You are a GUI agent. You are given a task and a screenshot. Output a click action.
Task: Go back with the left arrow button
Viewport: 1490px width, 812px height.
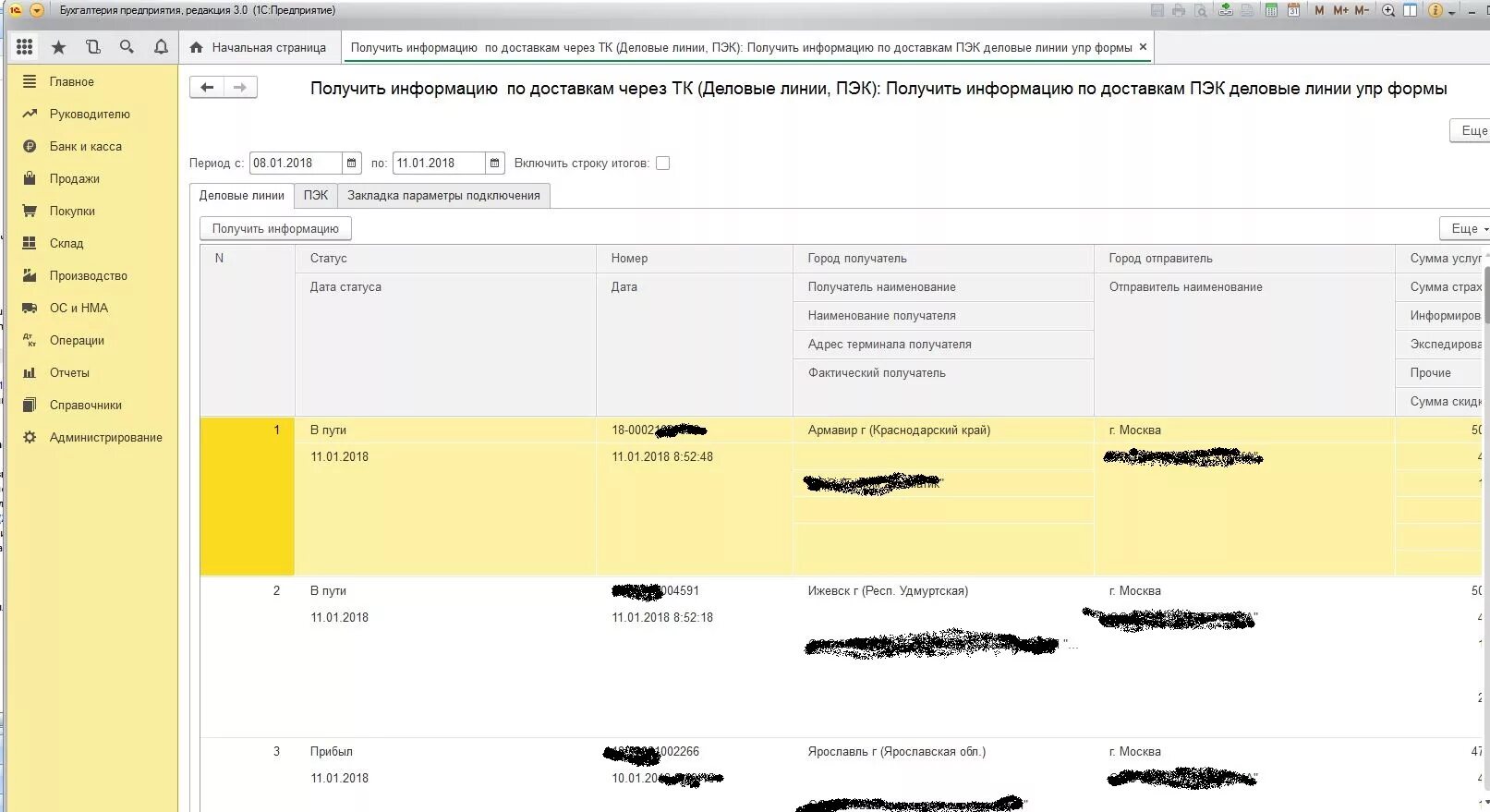point(207,87)
